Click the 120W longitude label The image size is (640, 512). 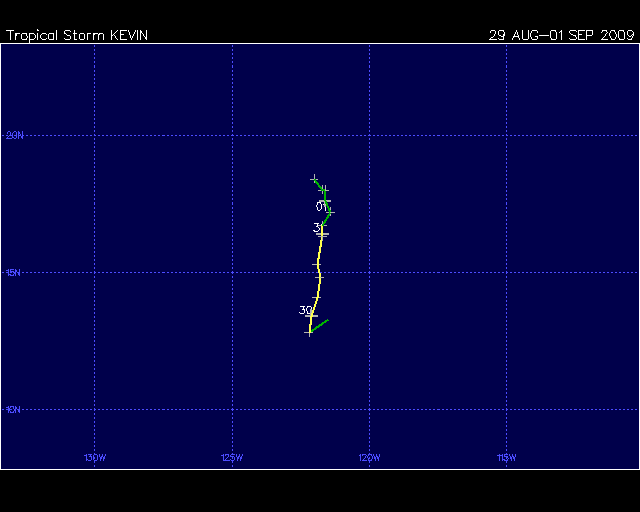click(369, 458)
